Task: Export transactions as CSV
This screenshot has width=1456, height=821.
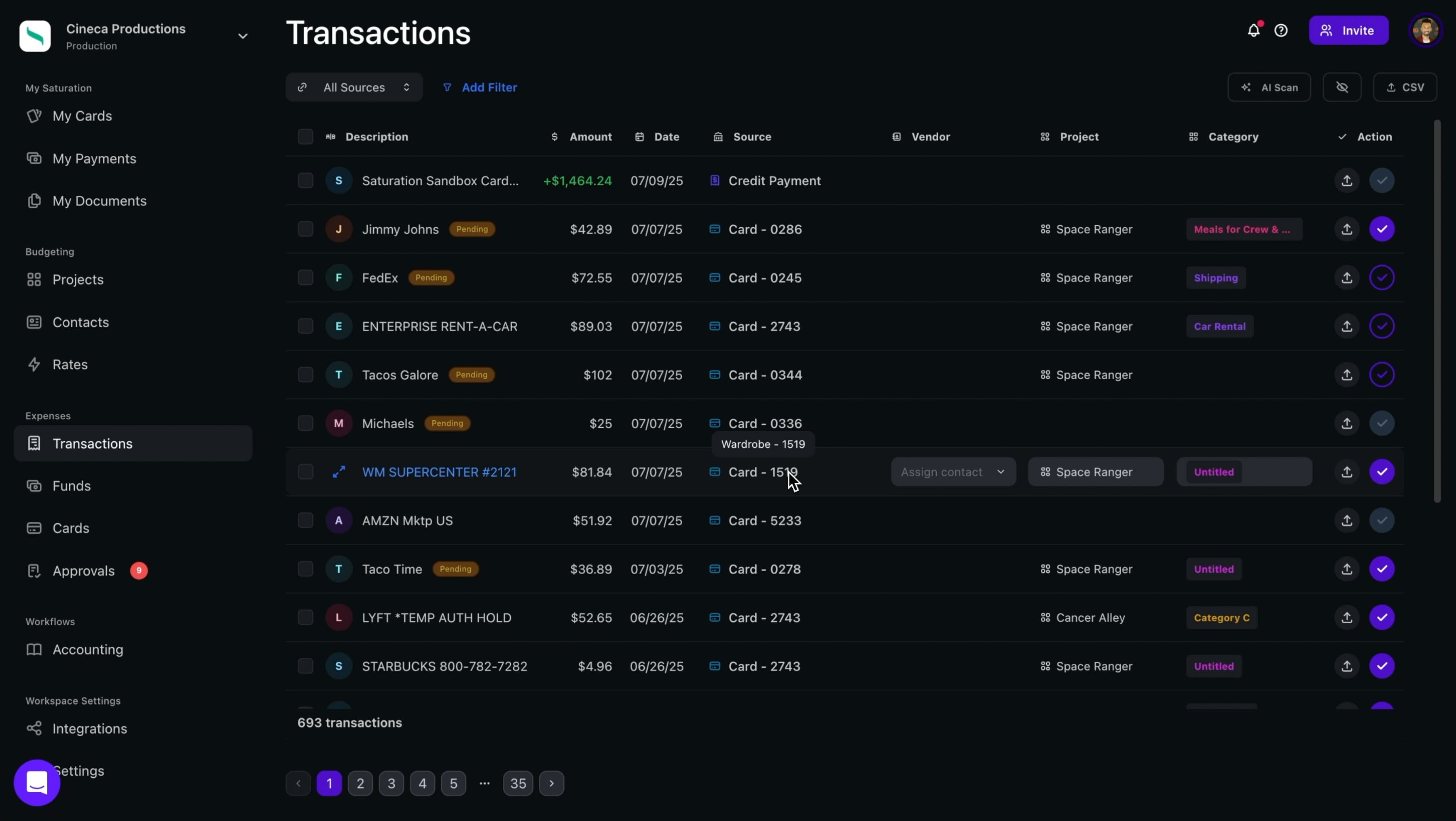Action: click(x=1406, y=87)
